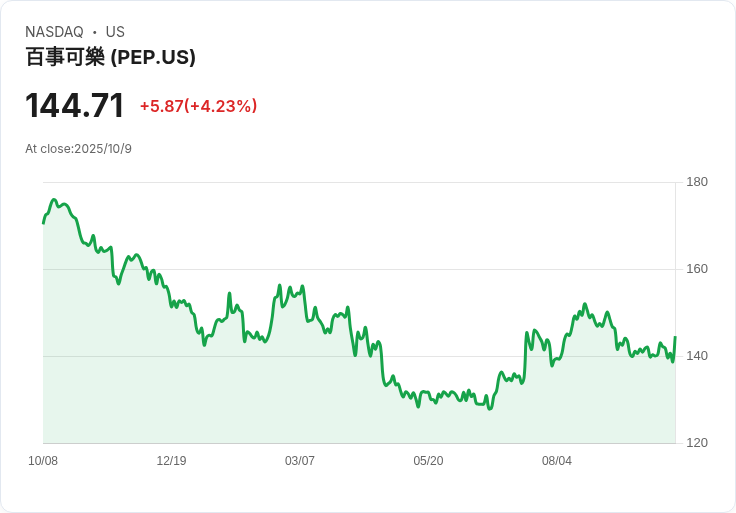Click the 160 y-axis price label
The width and height of the screenshot is (736, 513).
tap(697, 269)
